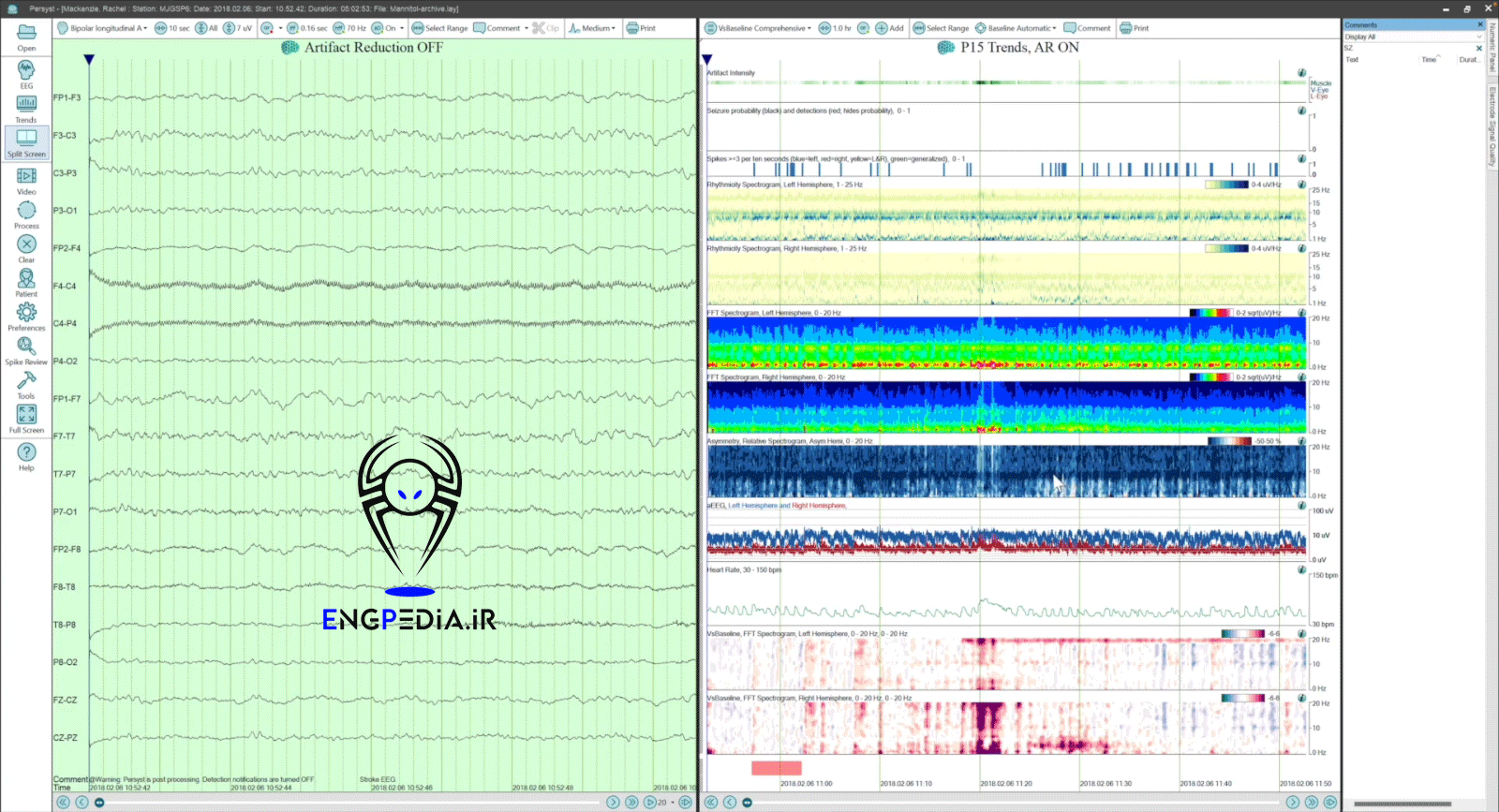Click the info icon on Artifact Intensity trend
Viewport: 1499px width, 812px height.
point(1301,73)
